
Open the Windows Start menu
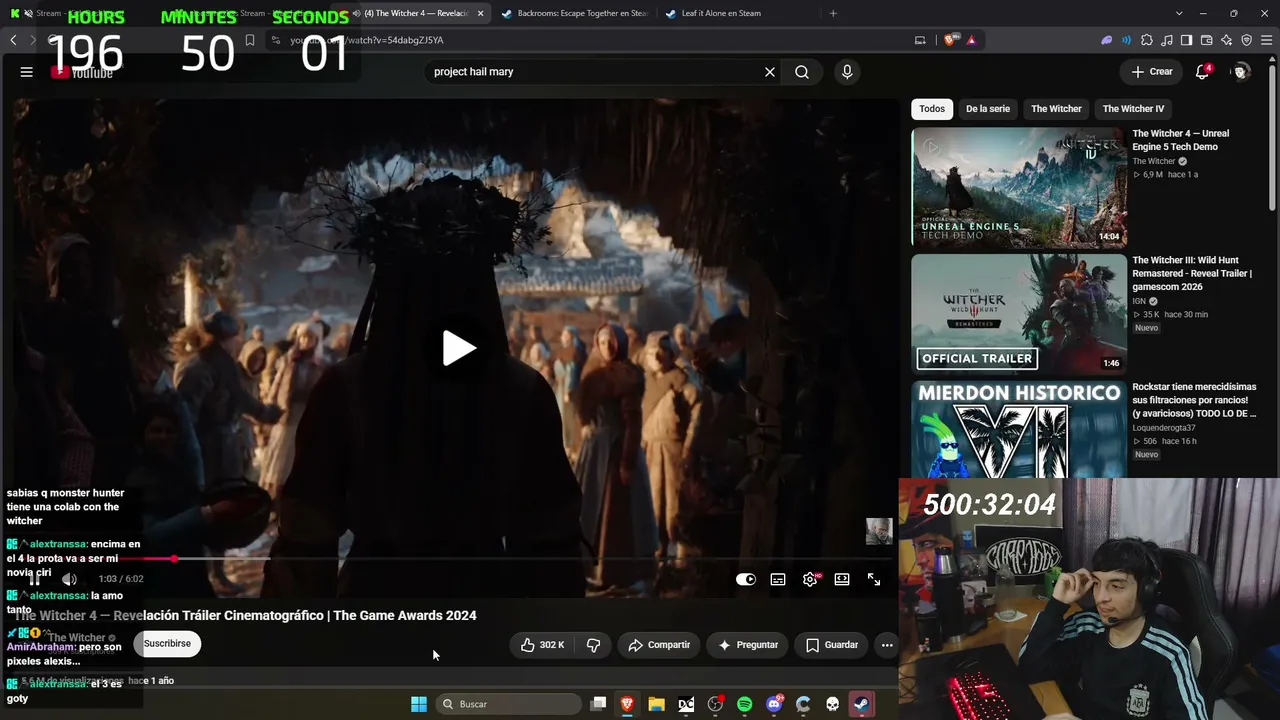point(419,704)
